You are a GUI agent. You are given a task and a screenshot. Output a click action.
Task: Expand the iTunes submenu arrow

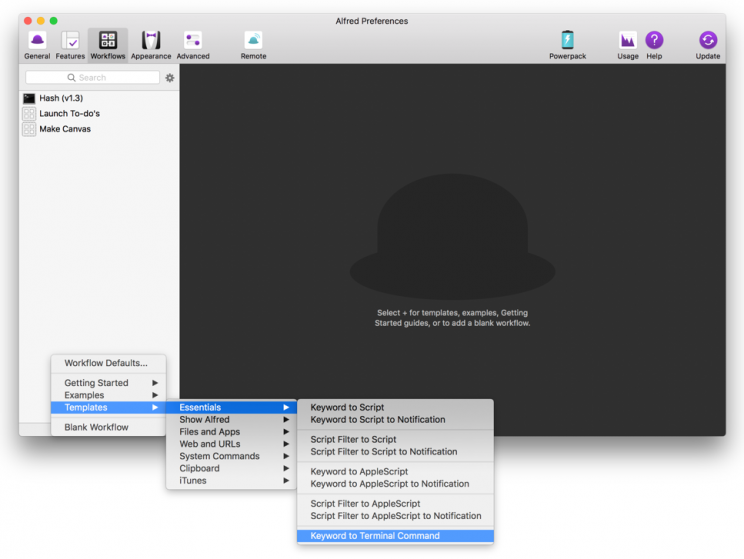click(x=286, y=481)
